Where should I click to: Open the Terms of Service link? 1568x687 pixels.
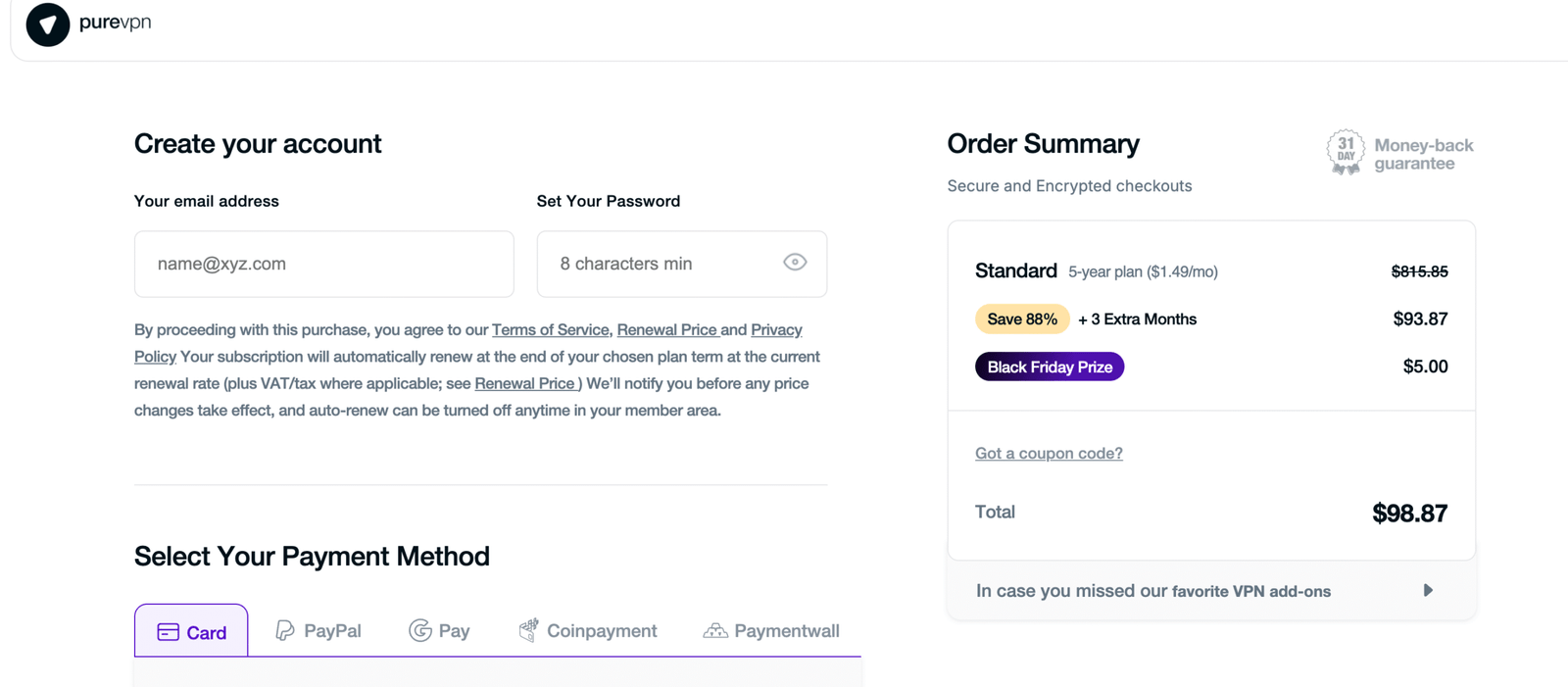pyautogui.click(x=550, y=329)
